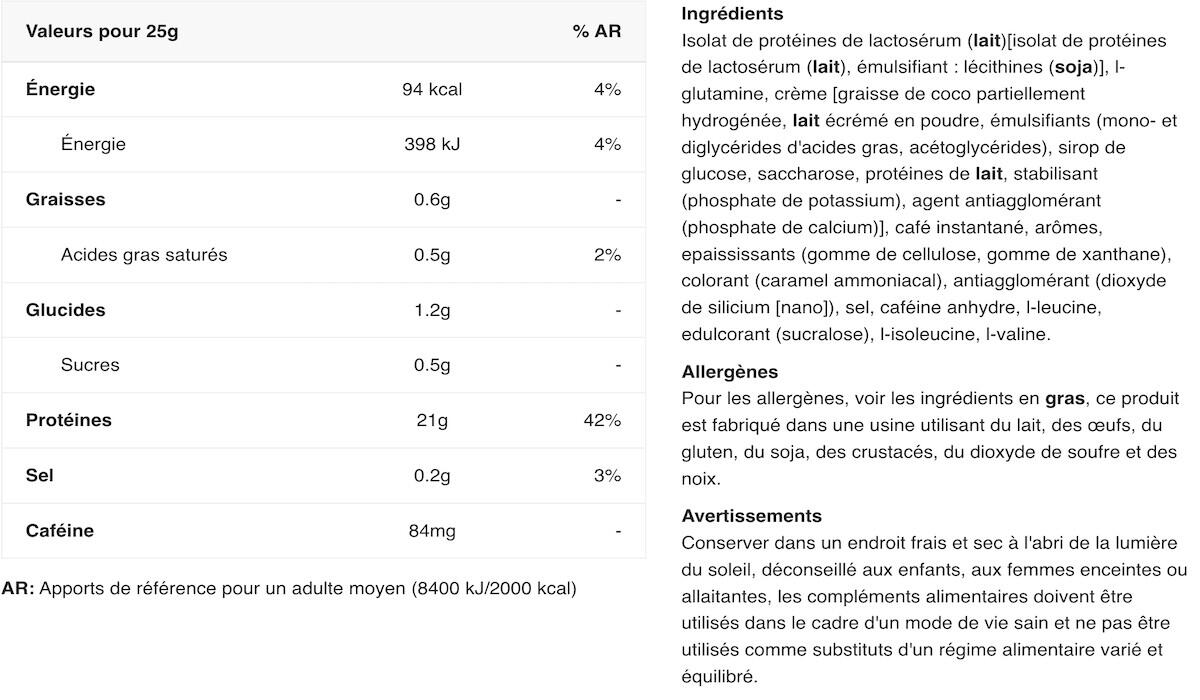This screenshot has height=700, width=1200.
Task: Select the 'Graisses' row label
Action: coord(66,199)
